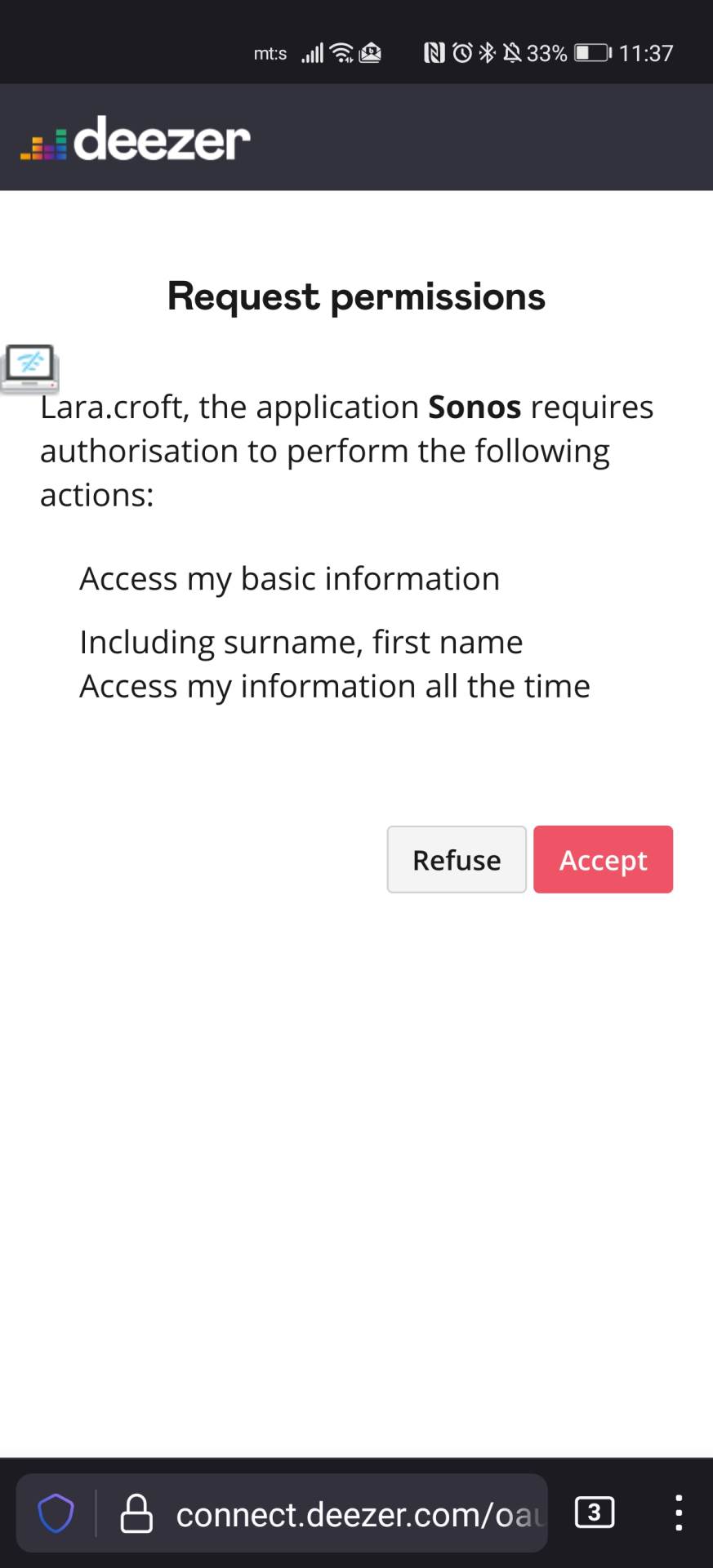Tap the Deezer logo in header

[x=136, y=139]
